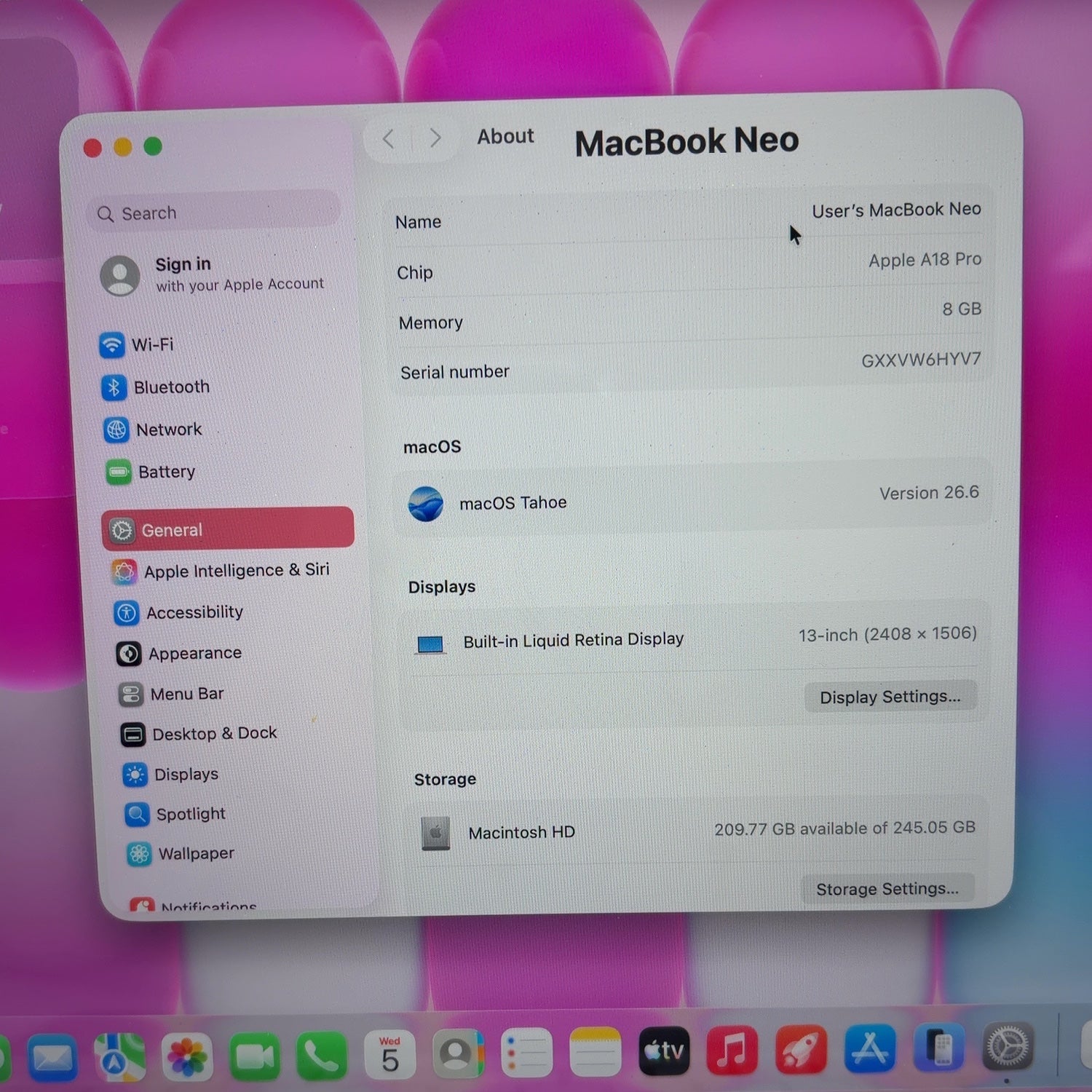
Task: Open Bluetooth settings in the sidebar
Action: (x=155, y=387)
